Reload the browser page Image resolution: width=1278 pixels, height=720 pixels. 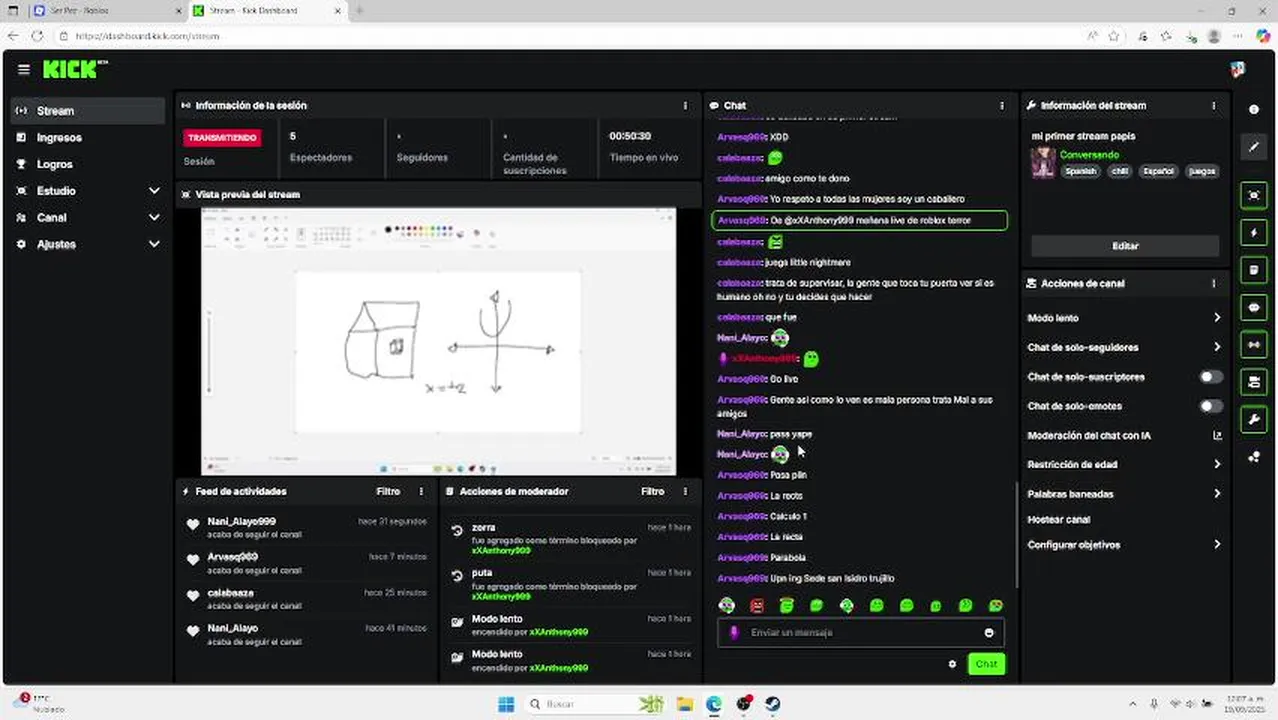point(37,36)
